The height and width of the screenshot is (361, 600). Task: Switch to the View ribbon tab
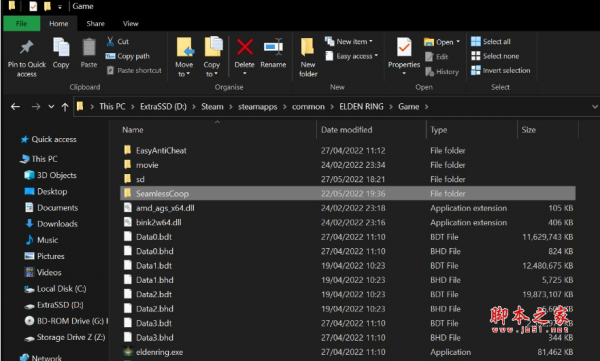(x=130, y=23)
